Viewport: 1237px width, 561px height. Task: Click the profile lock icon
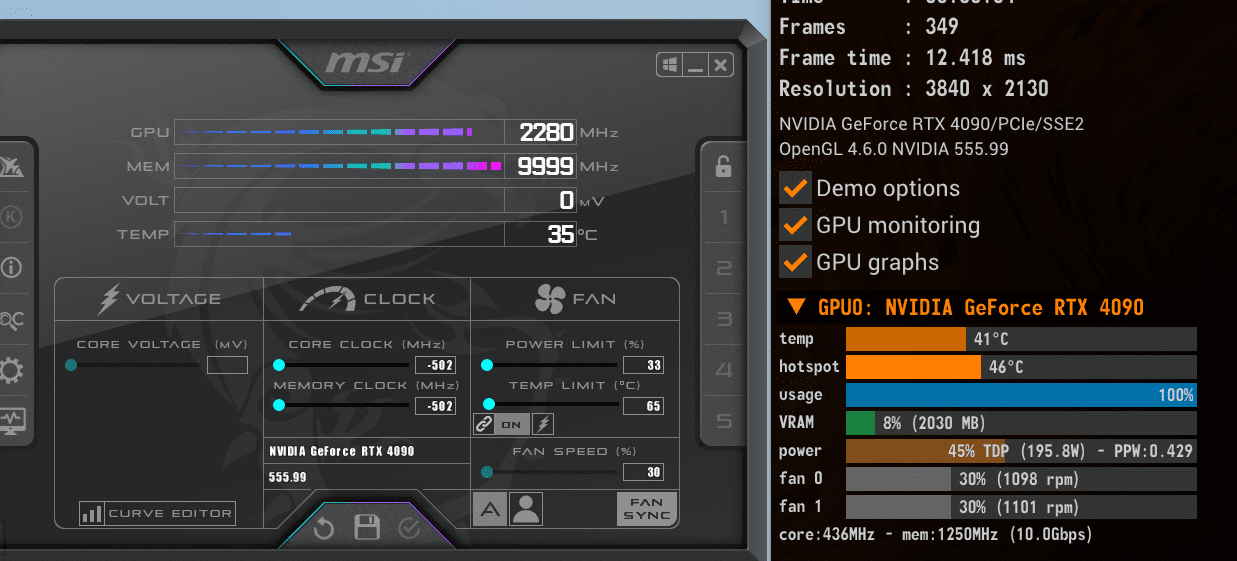(723, 166)
